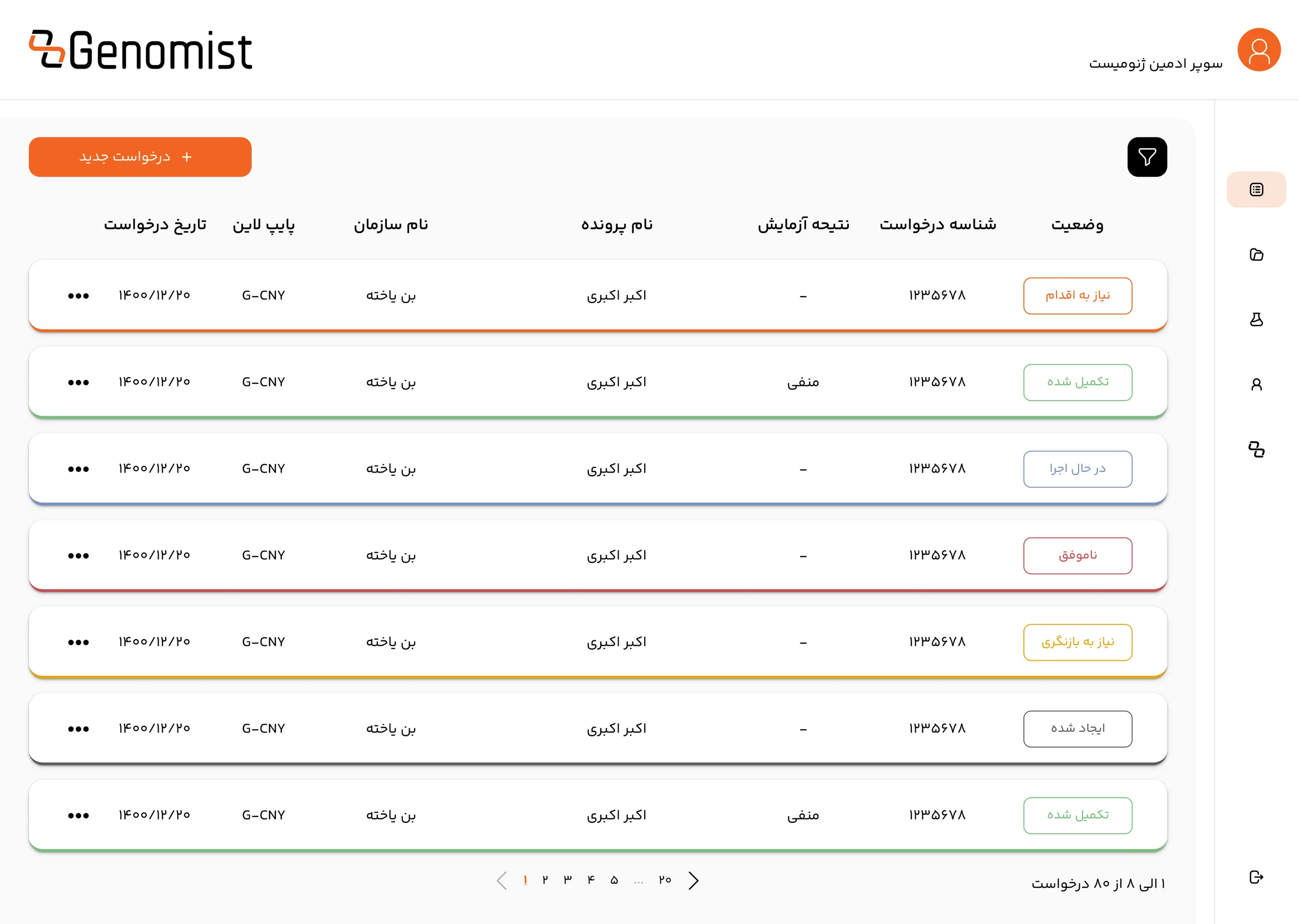Open three-dot menu for ناموفق row

point(78,556)
